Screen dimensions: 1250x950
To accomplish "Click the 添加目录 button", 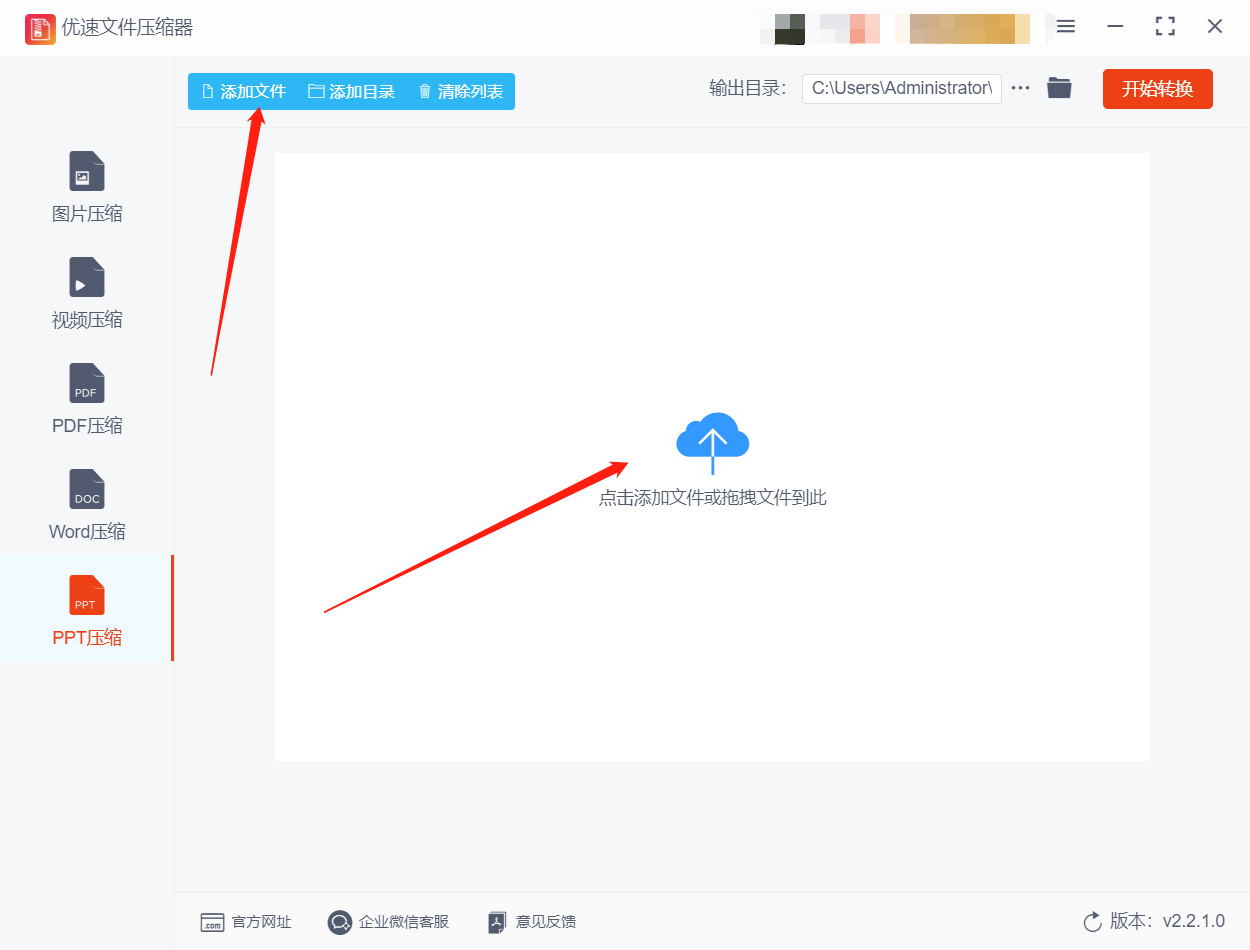I will tap(352, 91).
